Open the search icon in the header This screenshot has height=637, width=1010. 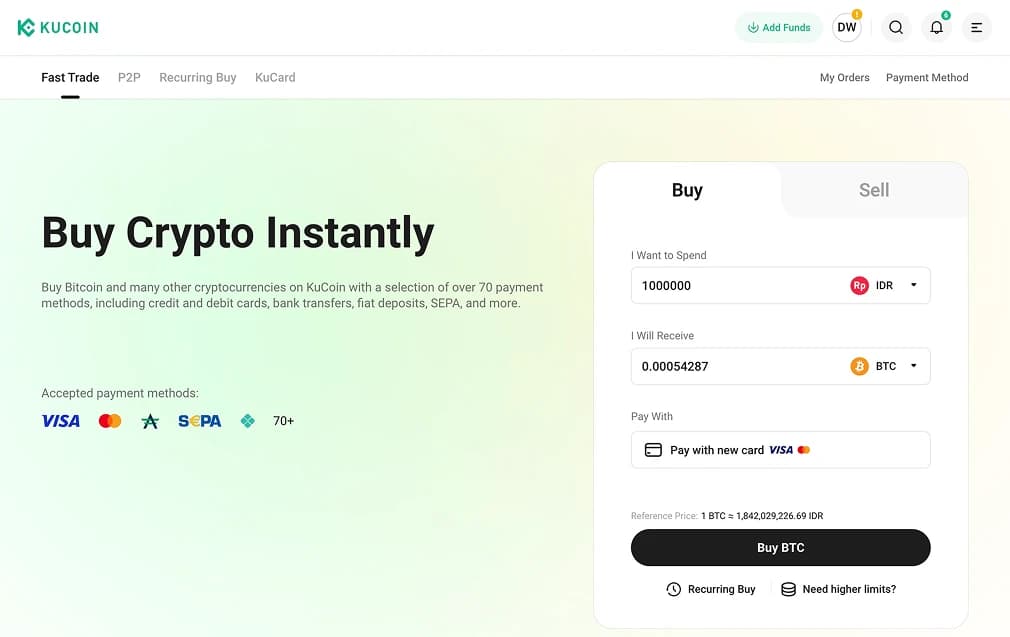[896, 27]
